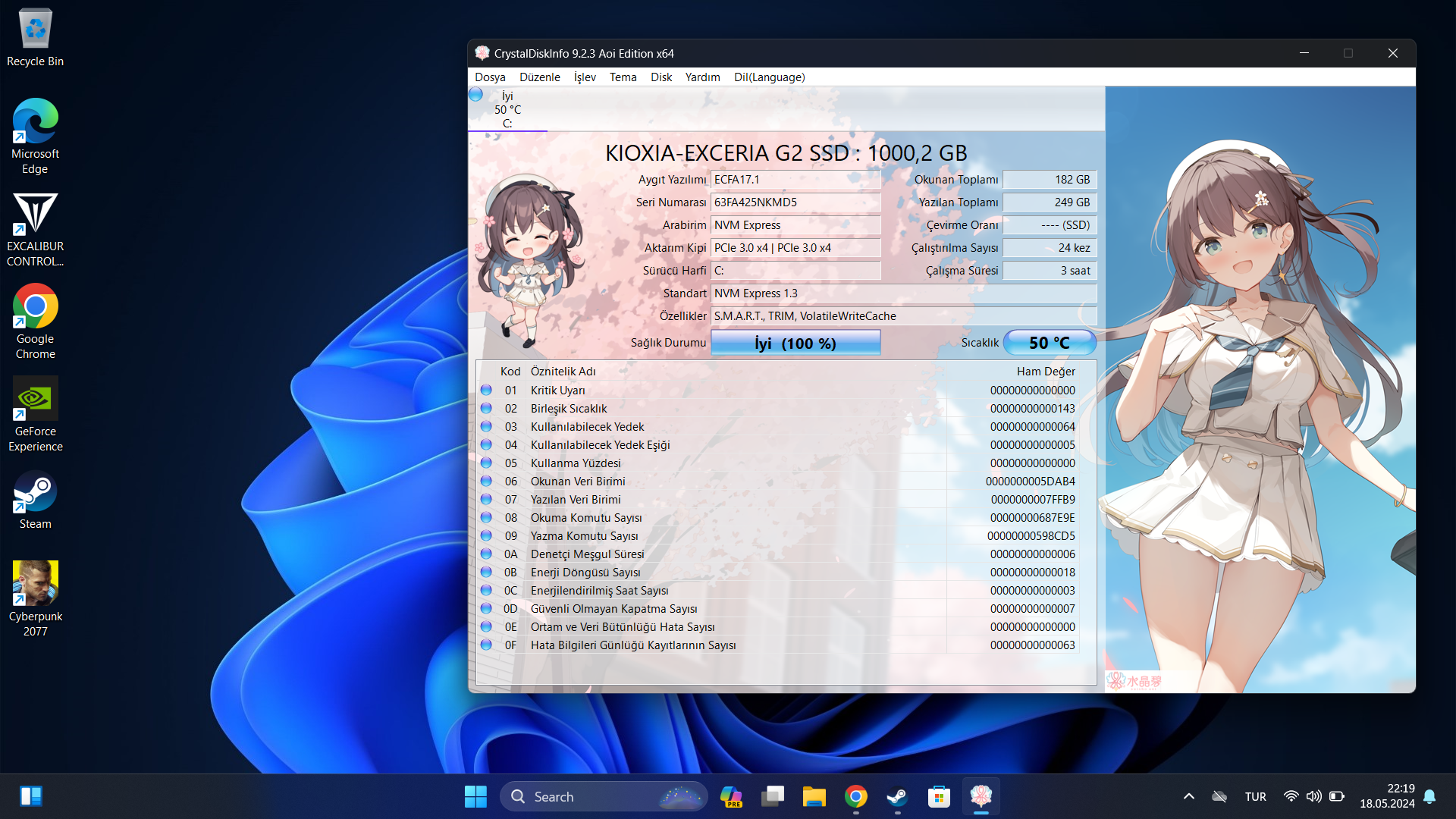Click the Aktarım Kipi PCIe 3.0 x4 field
The width and height of the screenshot is (1456, 819).
tap(795, 248)
